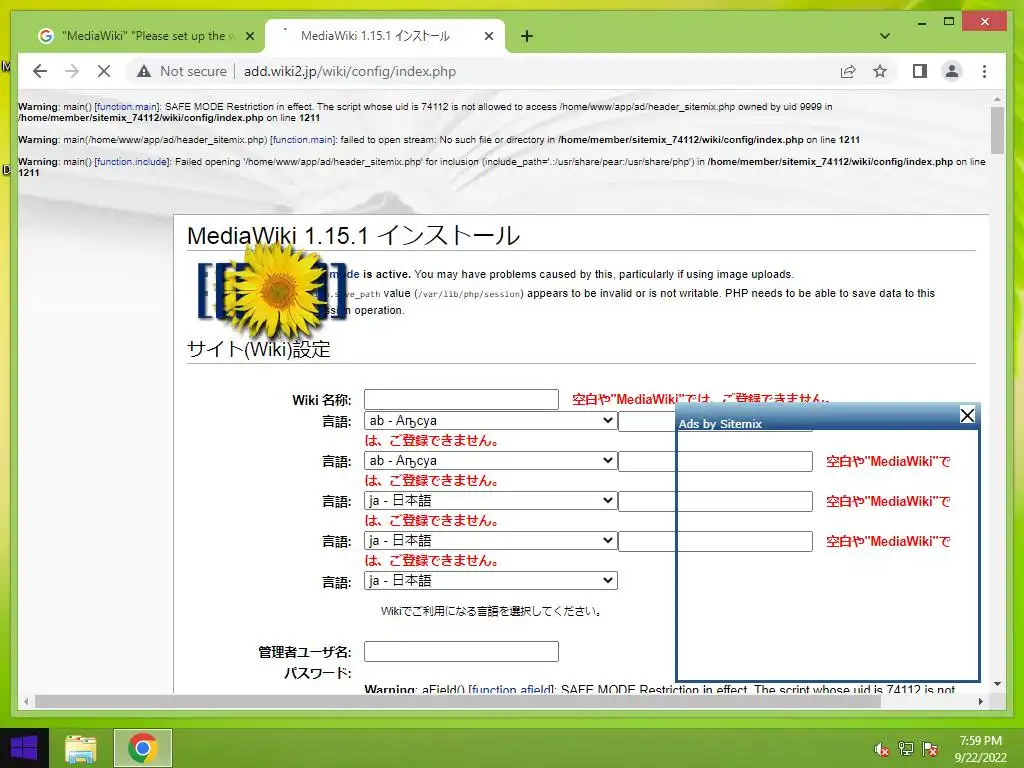Click the 'Wikiでご利用になる言語を選択してください。' hint
Viewport: 1024px width, 768px height.
[491, 611]
